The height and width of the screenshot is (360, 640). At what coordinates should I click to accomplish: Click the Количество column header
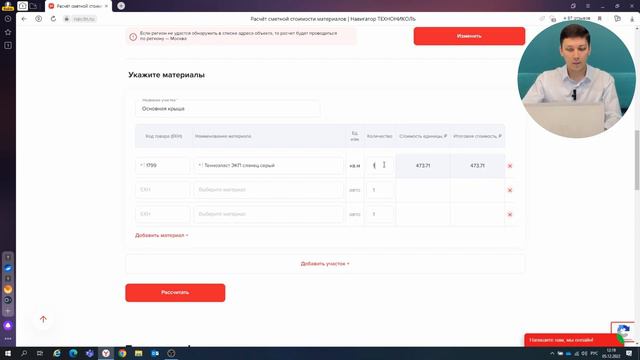click(x=380, y=136)
